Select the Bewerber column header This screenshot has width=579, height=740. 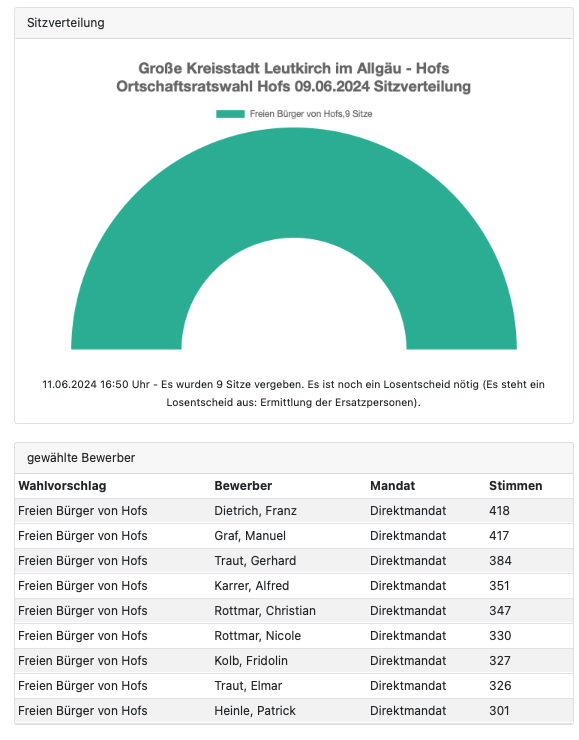point(243,486)
